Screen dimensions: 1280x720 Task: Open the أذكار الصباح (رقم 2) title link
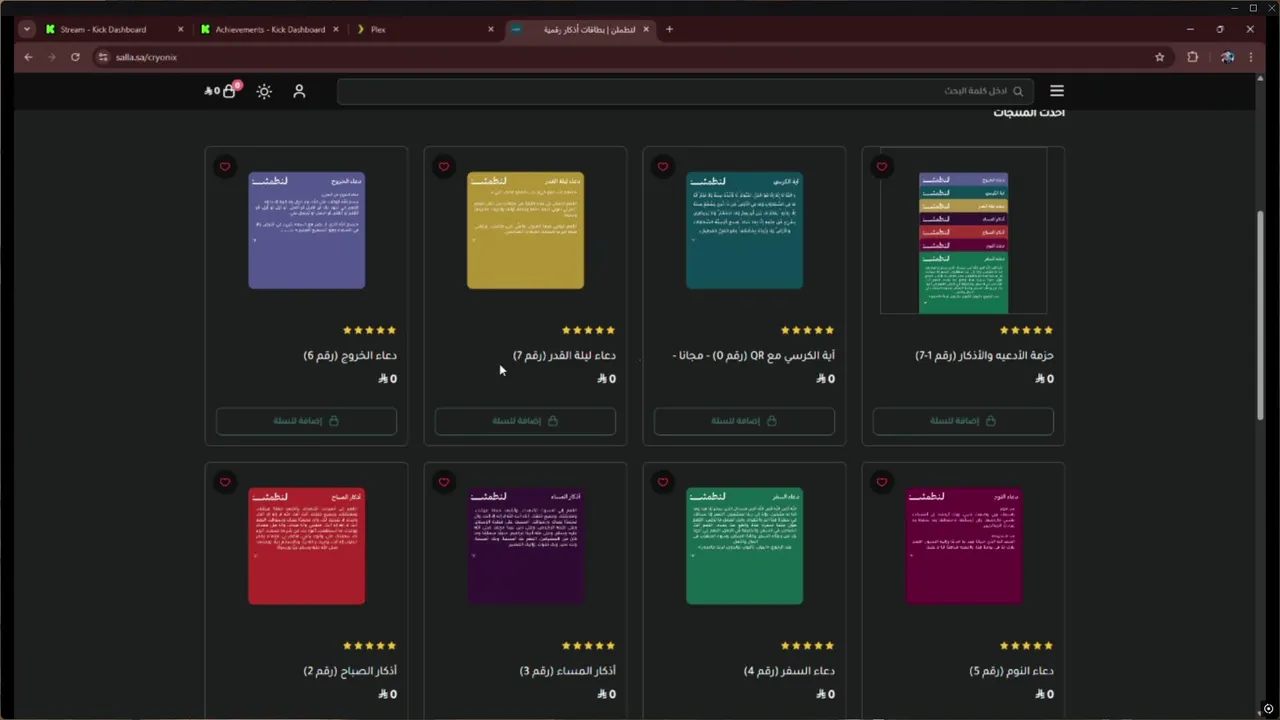click(x=350, y=671)
